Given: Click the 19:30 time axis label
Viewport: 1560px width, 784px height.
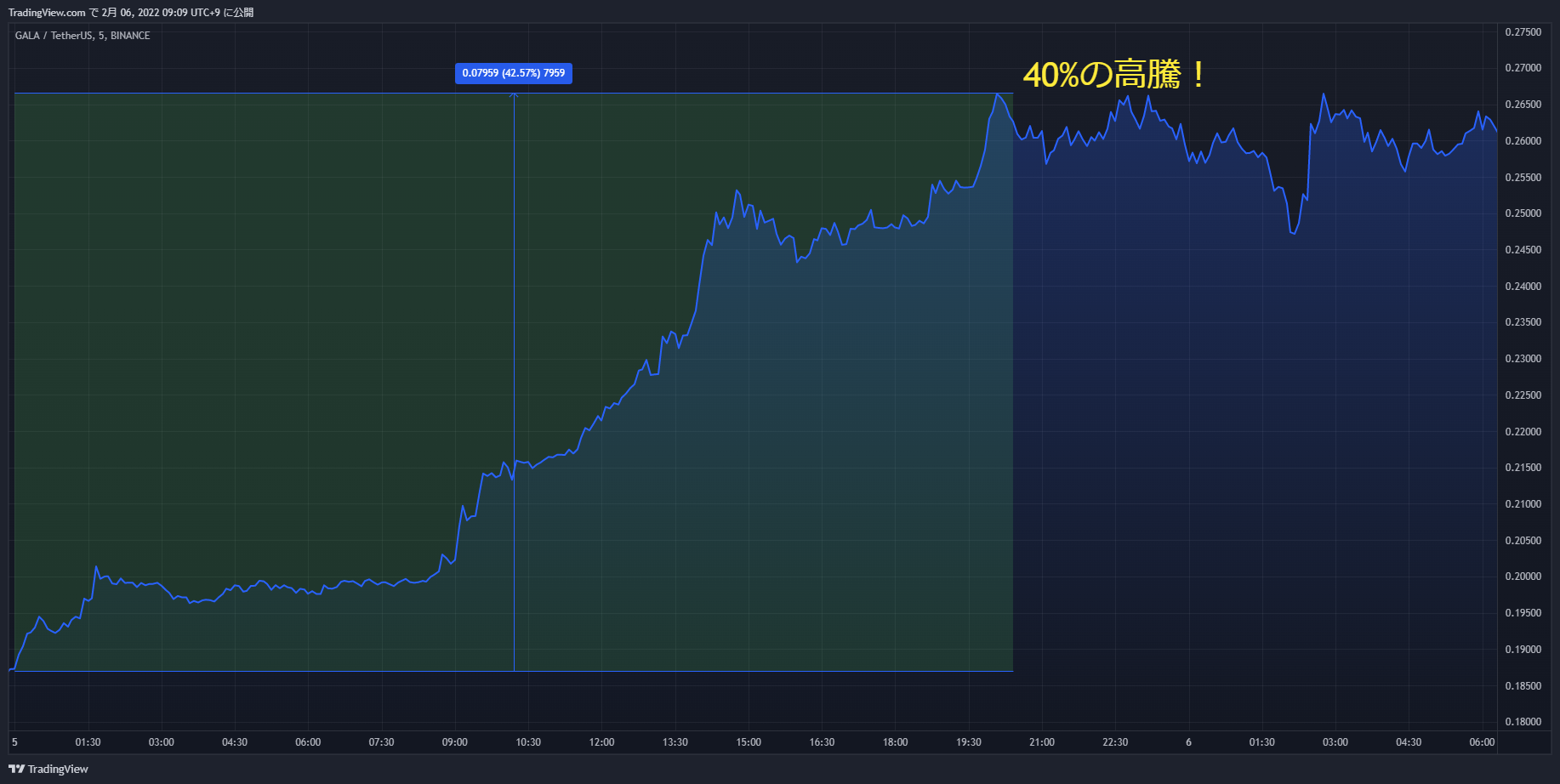Looking at the screenshot, I should click(969, 742).
